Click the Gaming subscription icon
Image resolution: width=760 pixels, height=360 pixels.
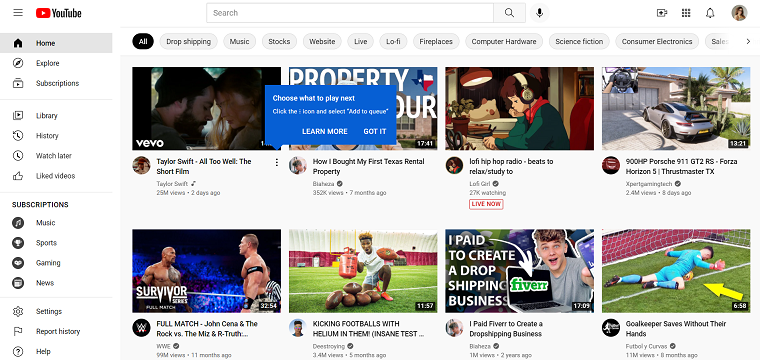point(18,263)
